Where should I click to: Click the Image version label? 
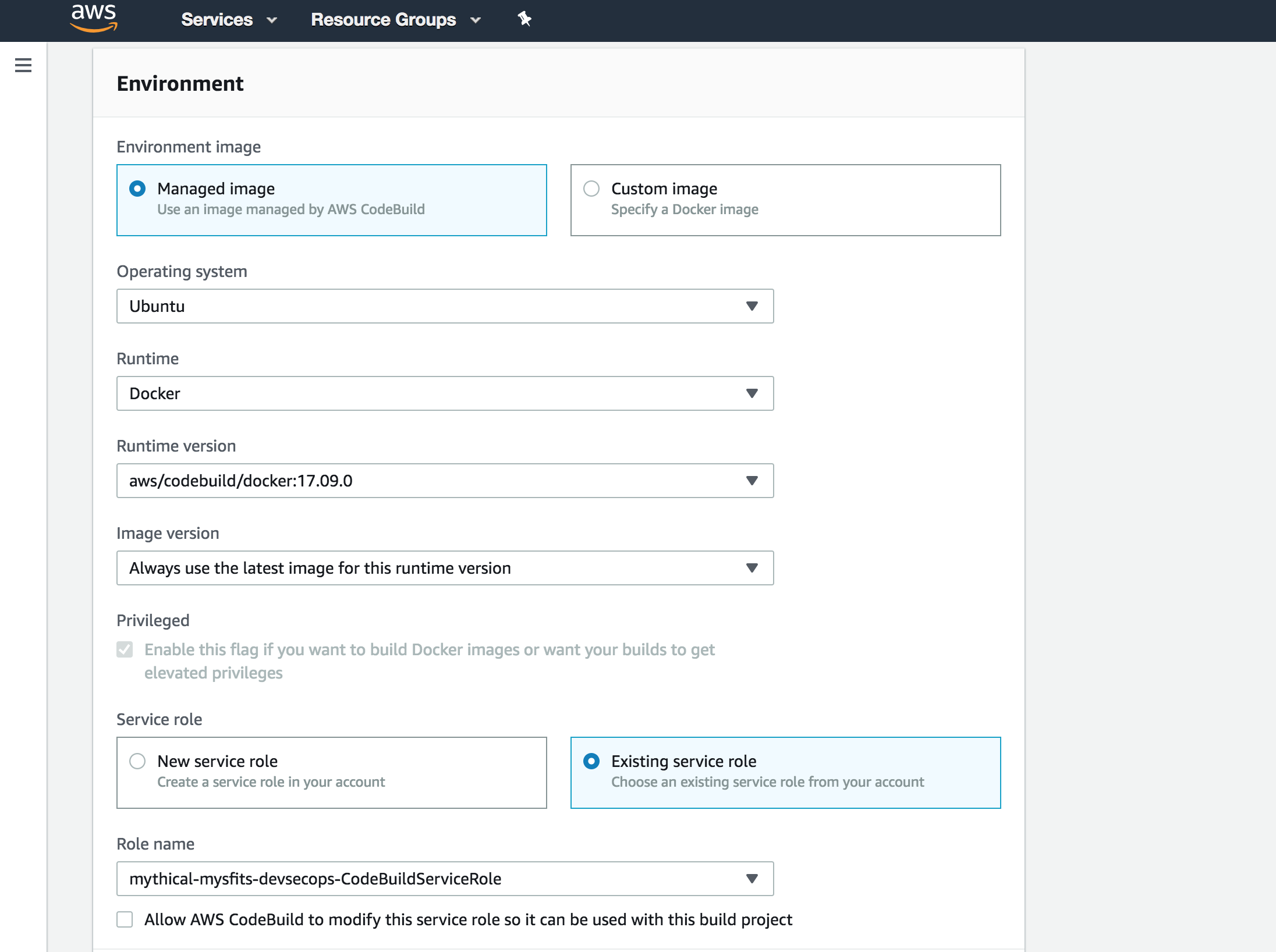(x=168, y=534)
